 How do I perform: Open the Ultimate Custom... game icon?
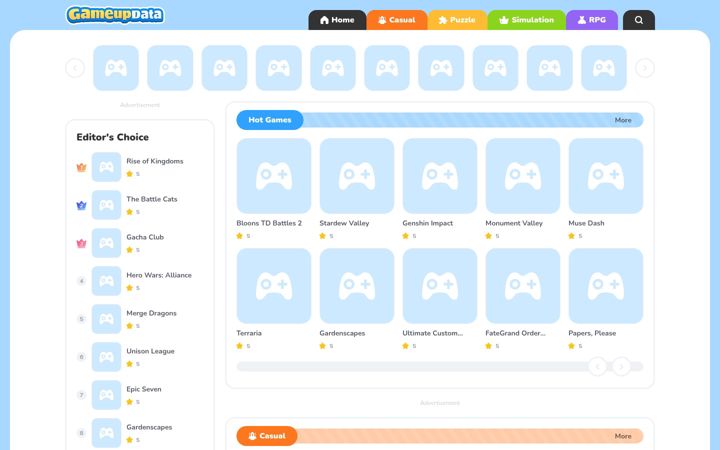440,286
